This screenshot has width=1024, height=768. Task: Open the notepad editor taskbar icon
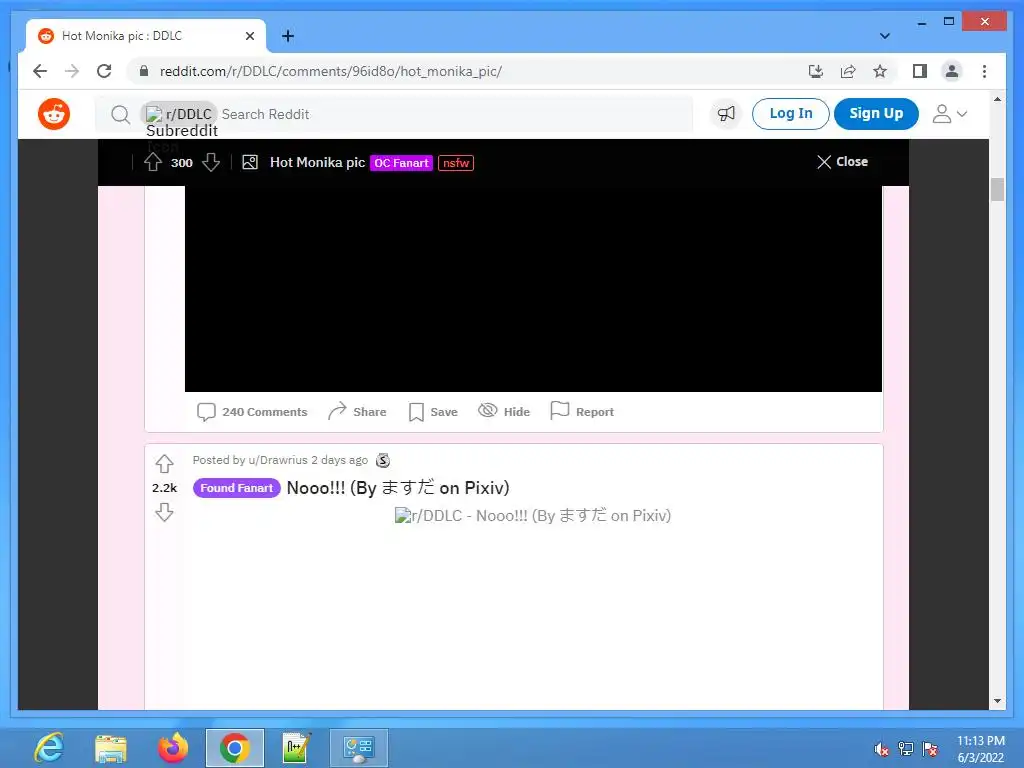(296, 748)
